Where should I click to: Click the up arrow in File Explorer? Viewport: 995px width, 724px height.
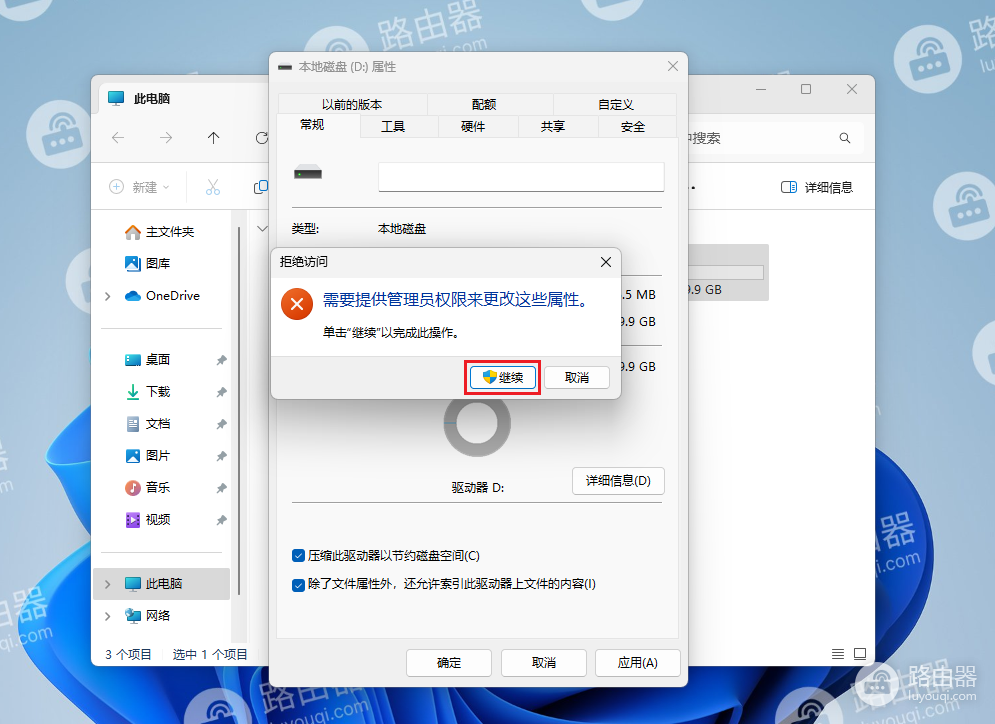tap(213, 138)
